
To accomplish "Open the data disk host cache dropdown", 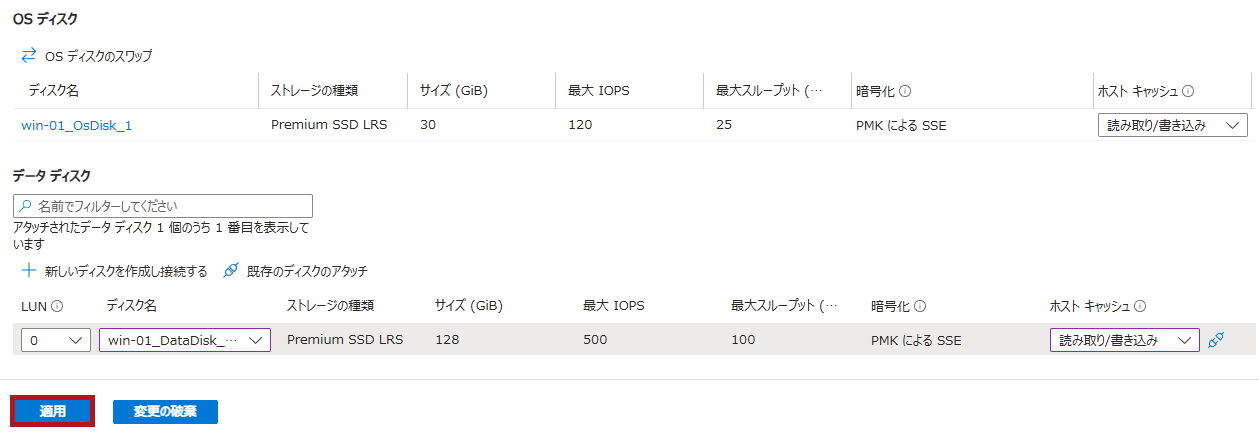I will tap(1124, 340).
